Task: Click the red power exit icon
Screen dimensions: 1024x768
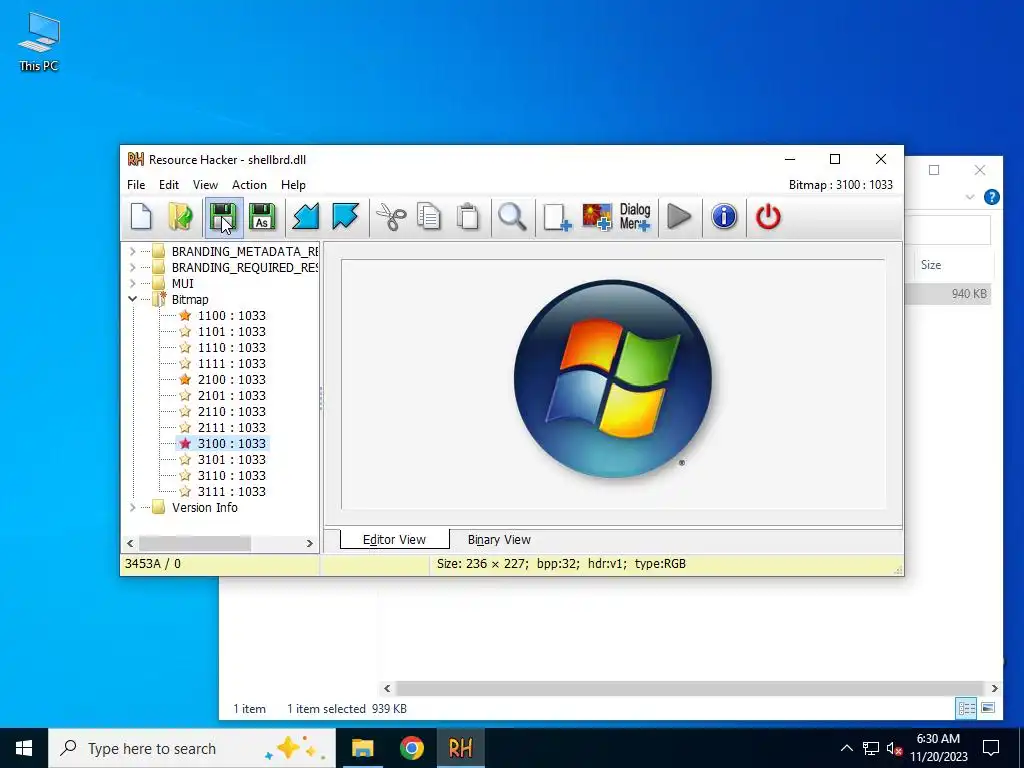Action: point(768,217)
